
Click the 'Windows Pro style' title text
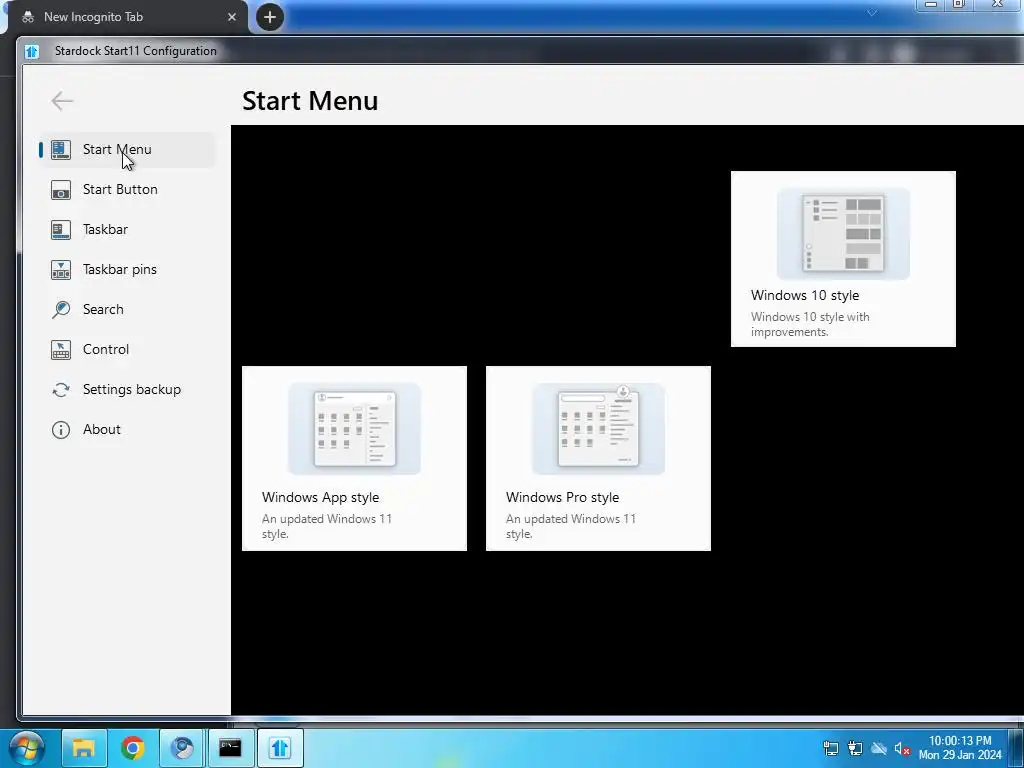[562, 497]
